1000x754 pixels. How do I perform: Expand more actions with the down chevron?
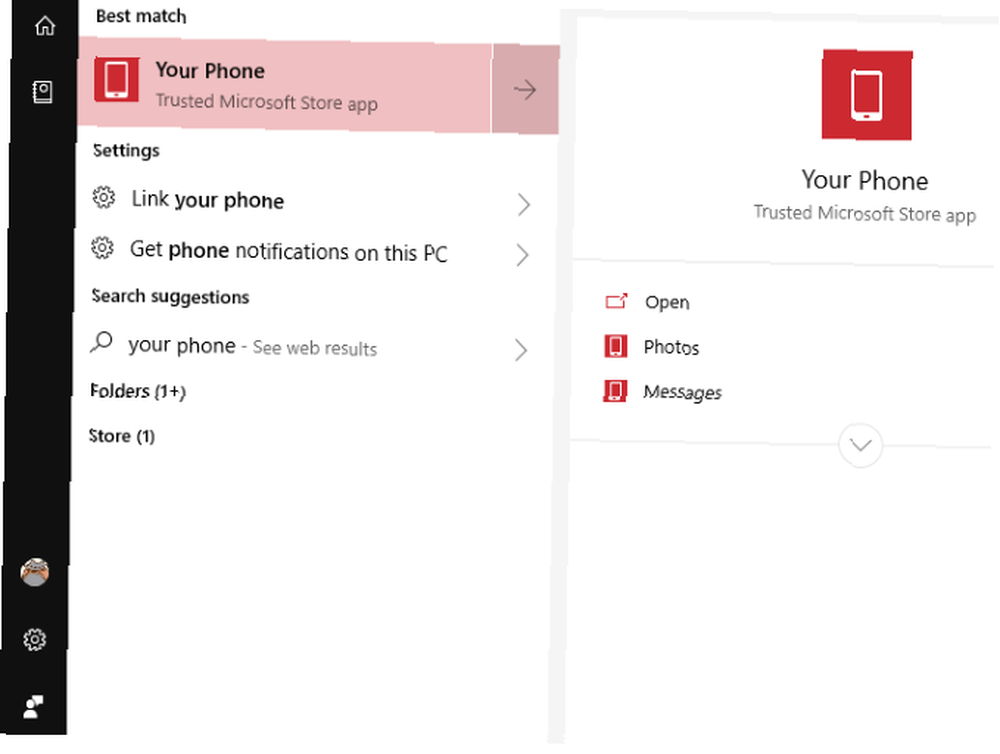861,445
